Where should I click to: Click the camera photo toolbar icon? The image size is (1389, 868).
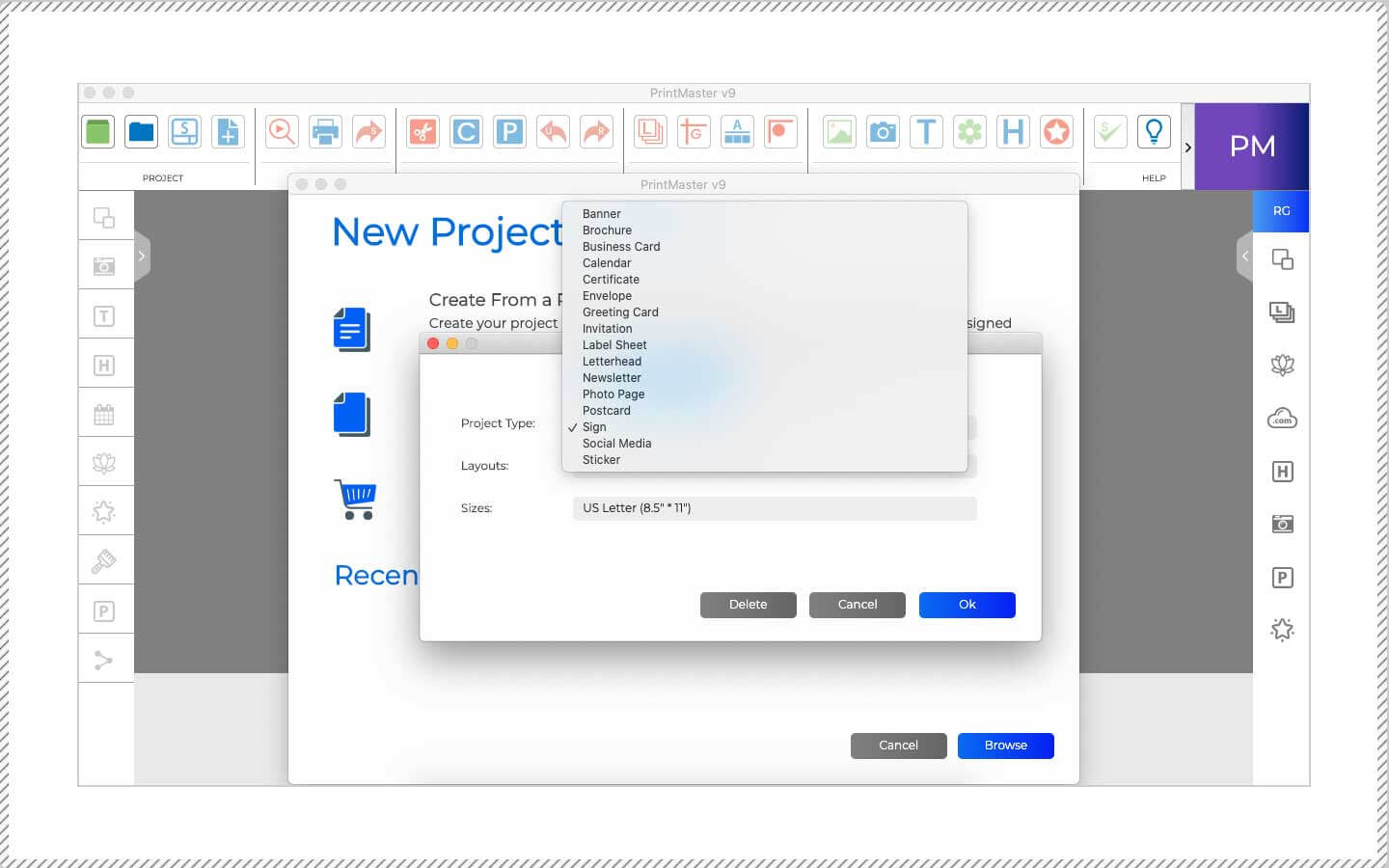pos(883,131)
